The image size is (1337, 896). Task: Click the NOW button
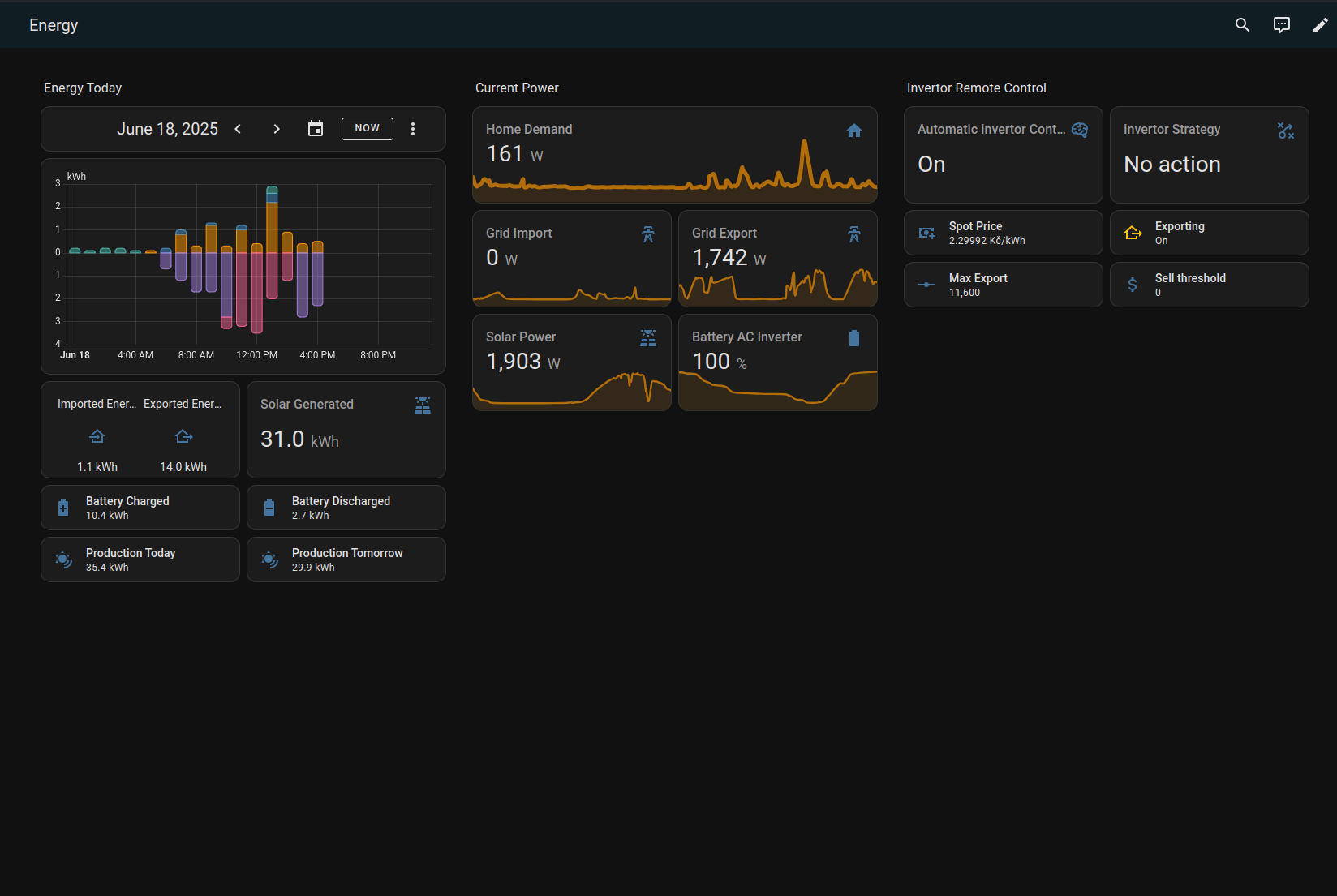tap(368, 129)
